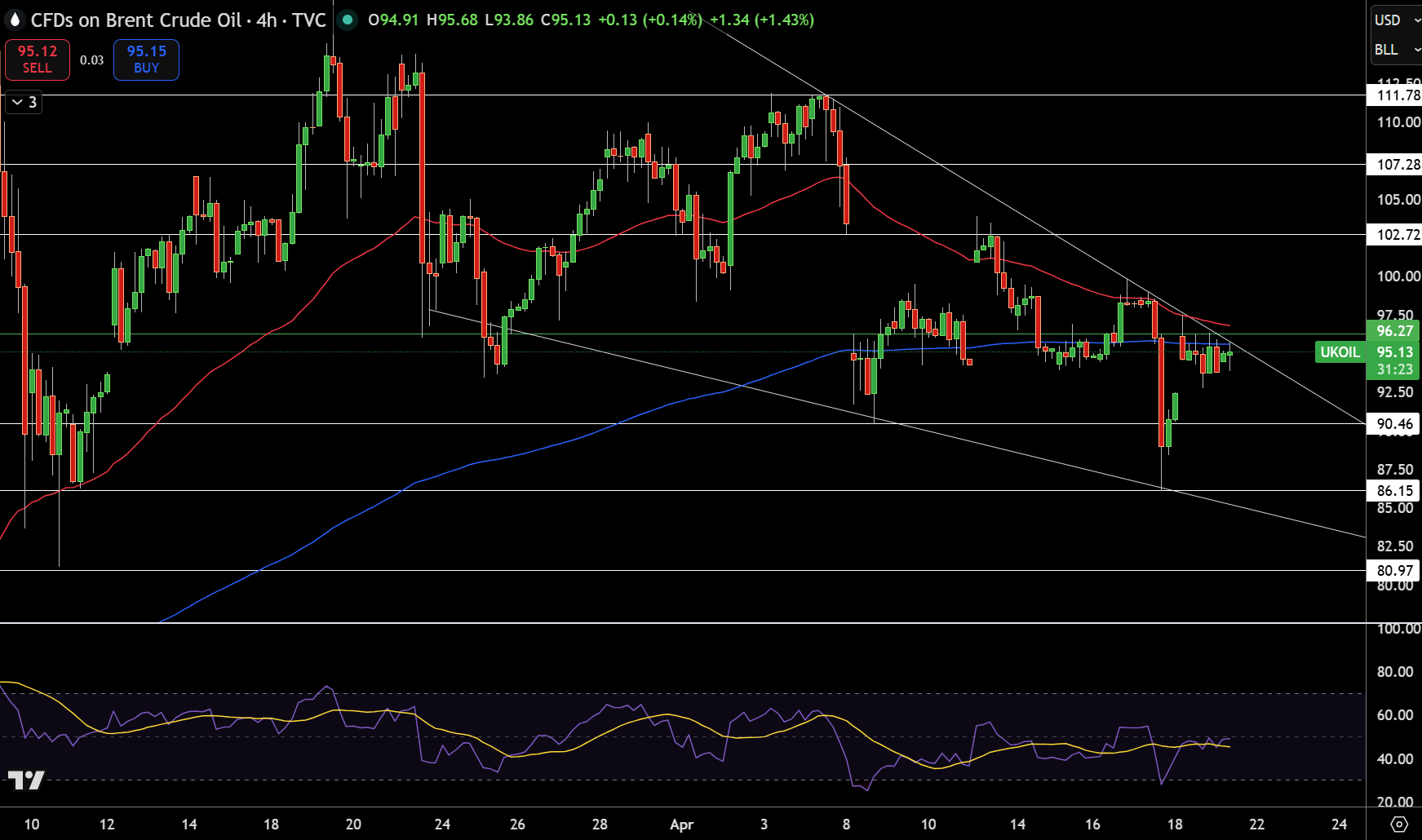Viewport: 1422px width, 840px height.
Task: Click the 31:23 candle countdown label
Action: pos(1393,369)
